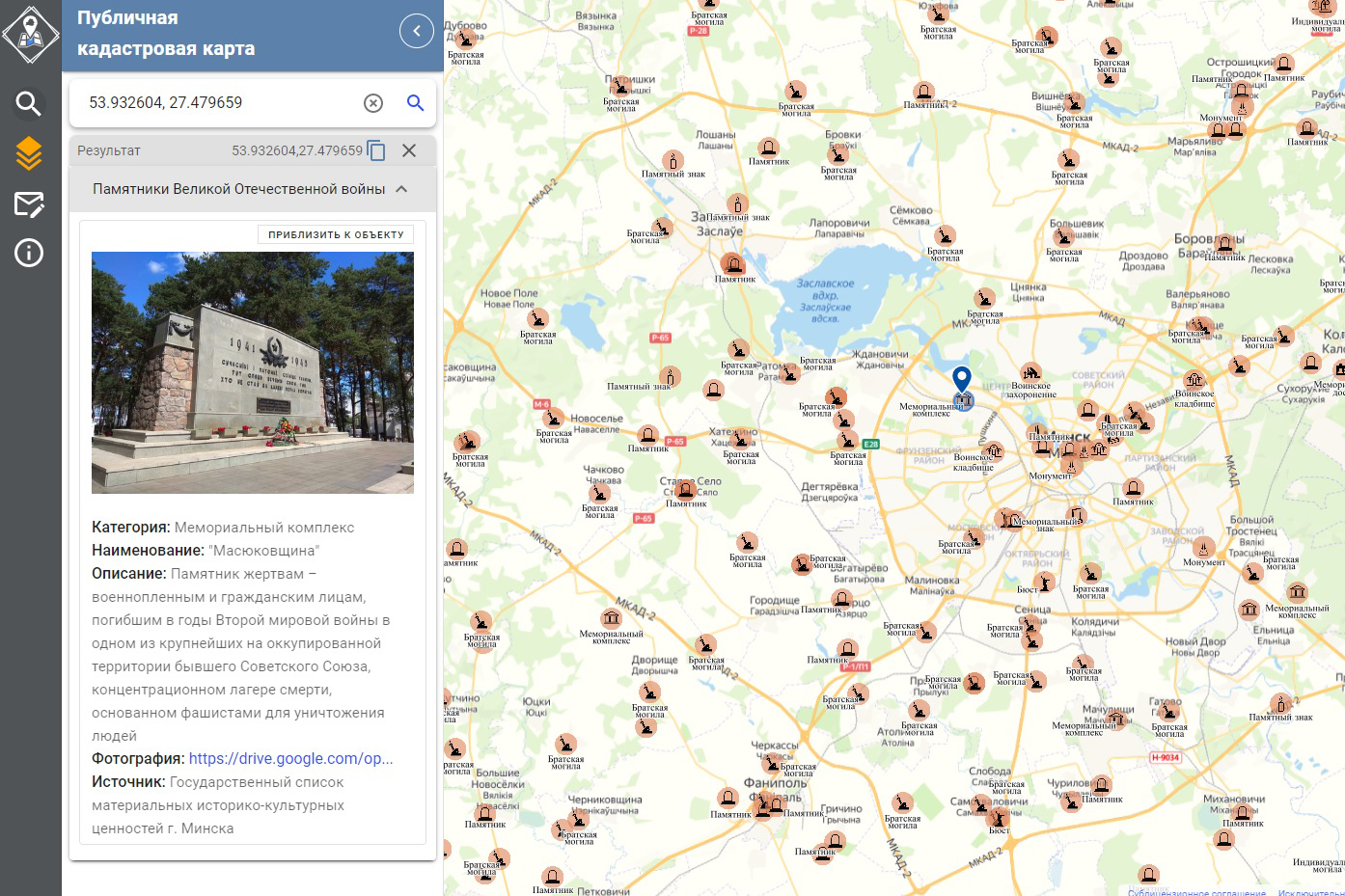Click the blue selected location pin

click(x=961, y=378)
